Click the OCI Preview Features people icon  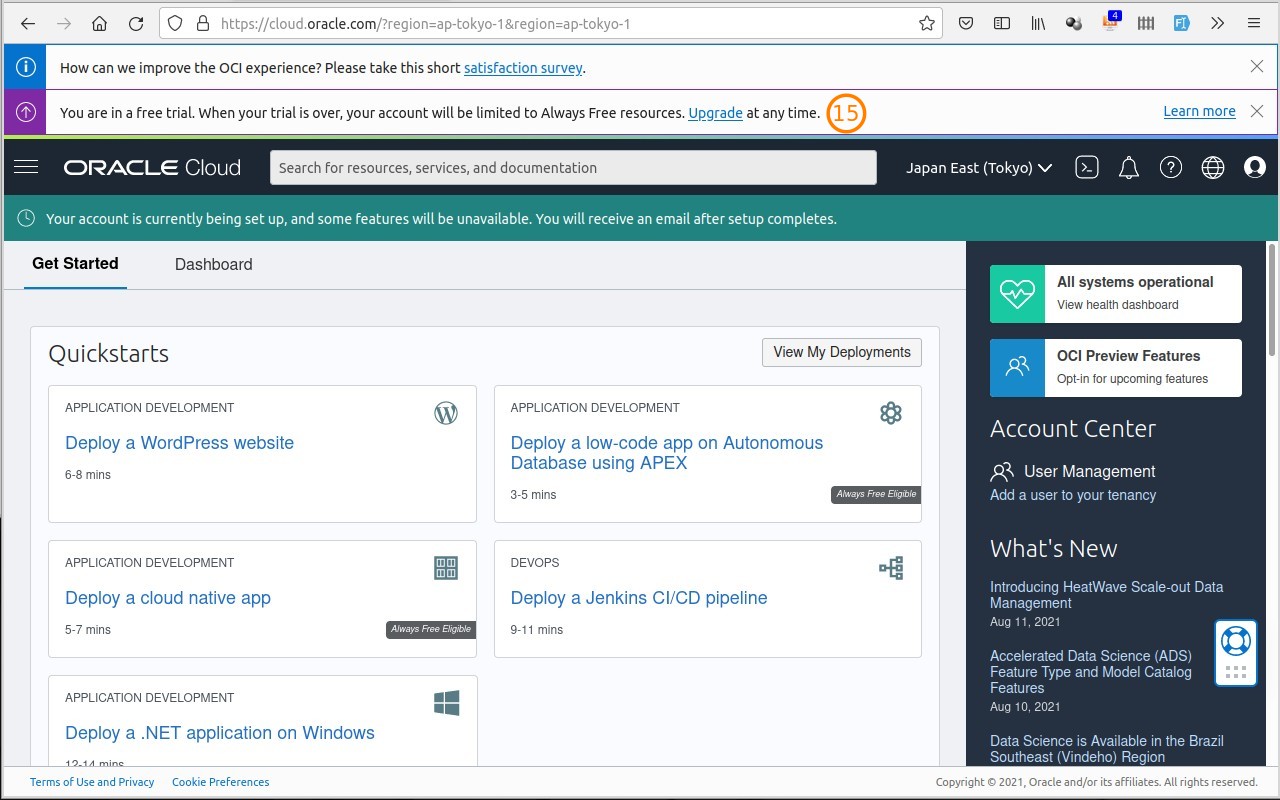point(1017,367)
